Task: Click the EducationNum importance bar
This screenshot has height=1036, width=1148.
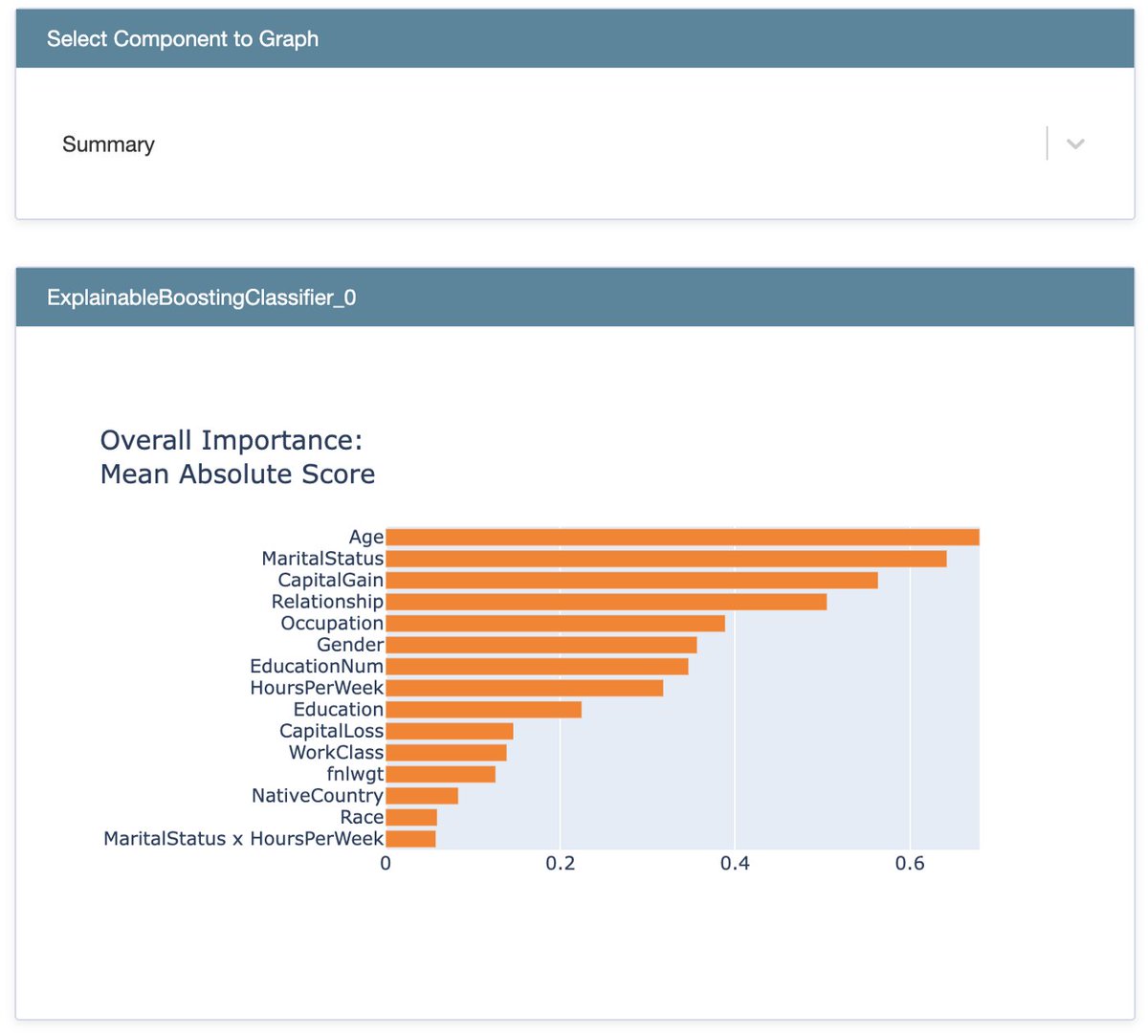Action: point(537,666)
